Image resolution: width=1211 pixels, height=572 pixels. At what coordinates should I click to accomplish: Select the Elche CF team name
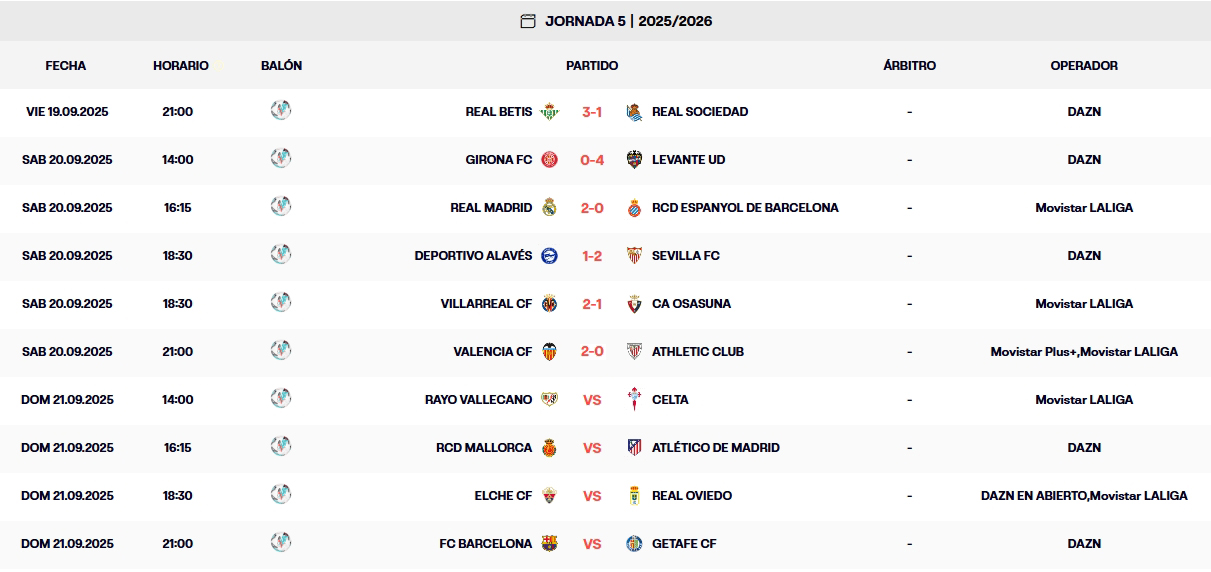pos(503,496)
